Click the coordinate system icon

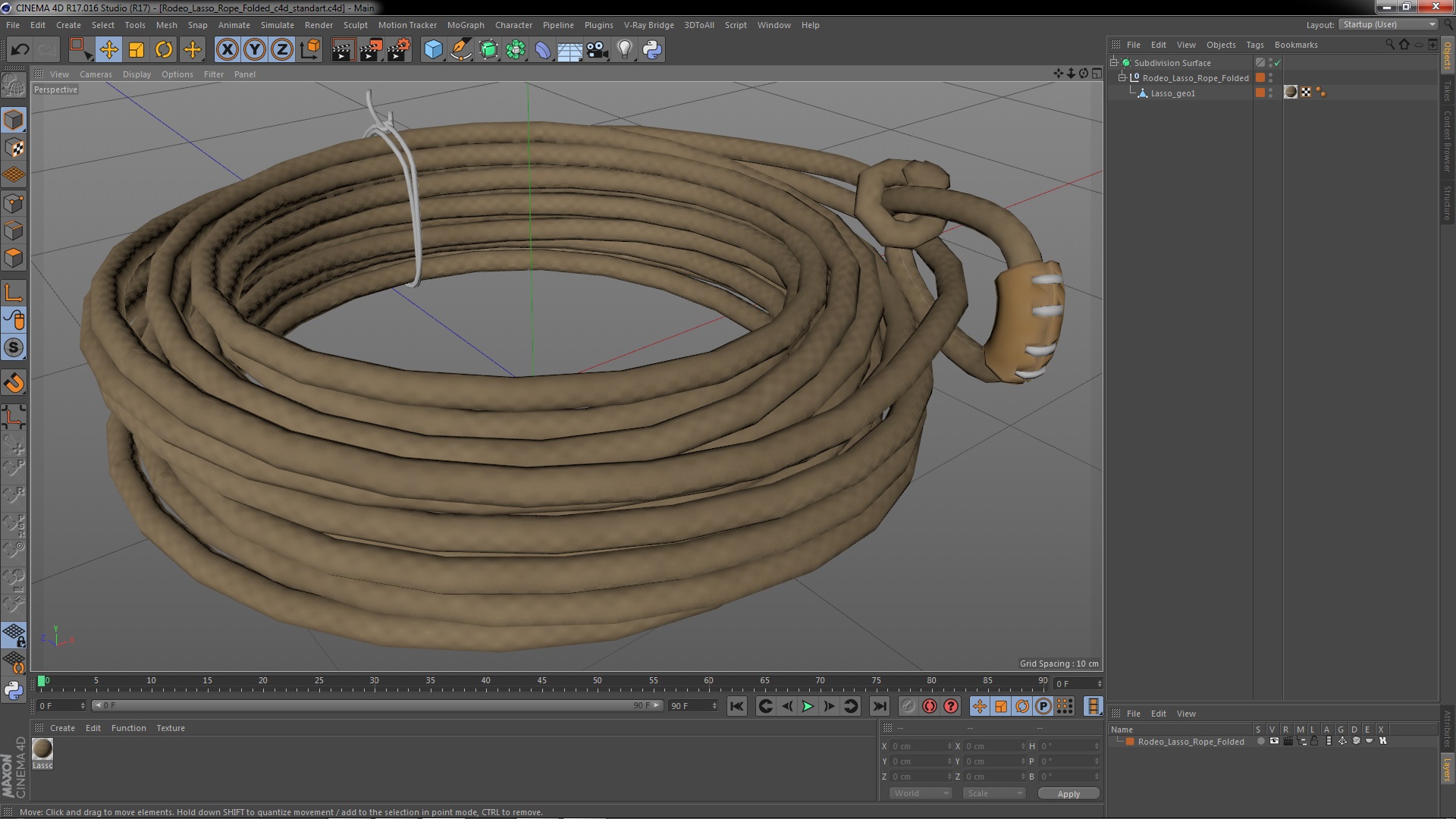310,50
